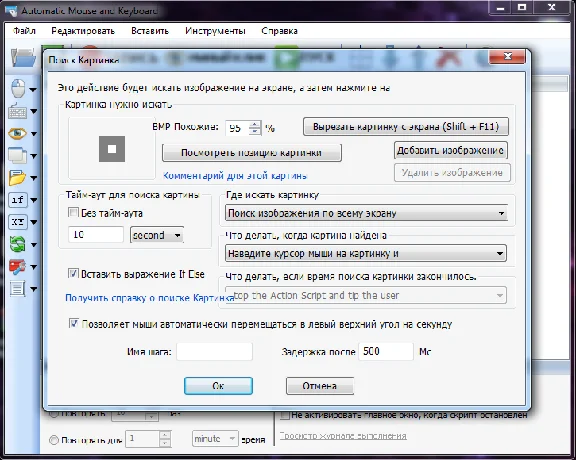The width and height of the screenshot is (576, 460).
Task: Close the Поиск Картинка dialog
Action: (x=507, y=57)
